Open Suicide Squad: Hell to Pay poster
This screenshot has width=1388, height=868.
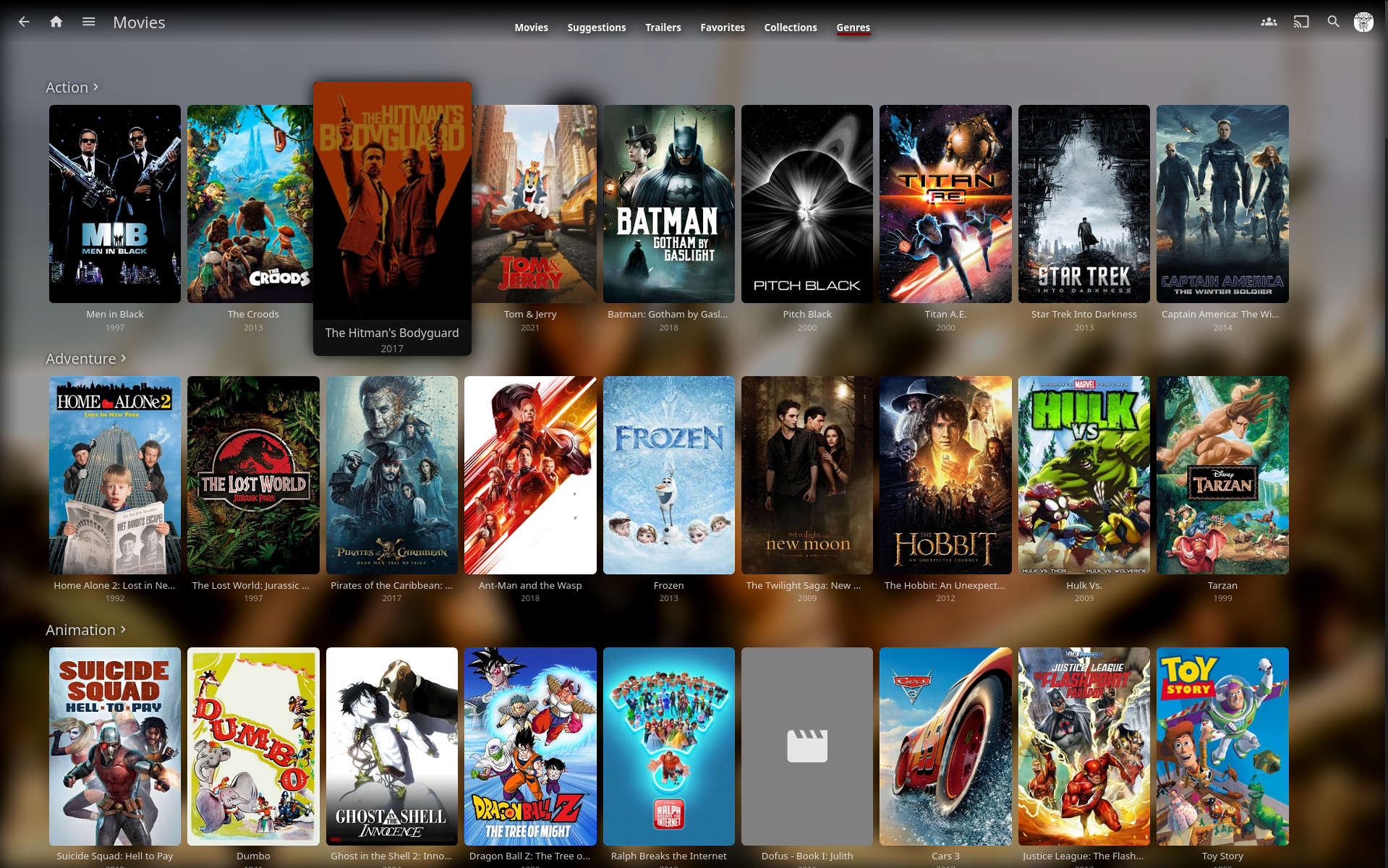click(x=115, y=746)
